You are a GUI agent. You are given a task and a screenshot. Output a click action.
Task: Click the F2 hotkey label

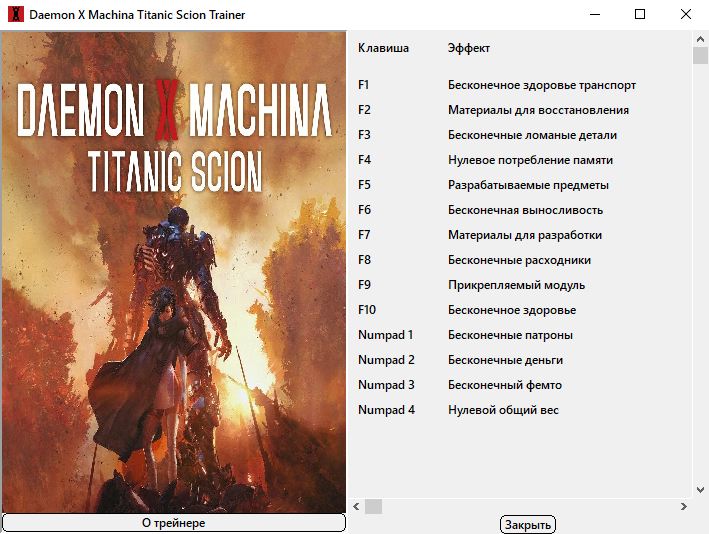(364, 110)
